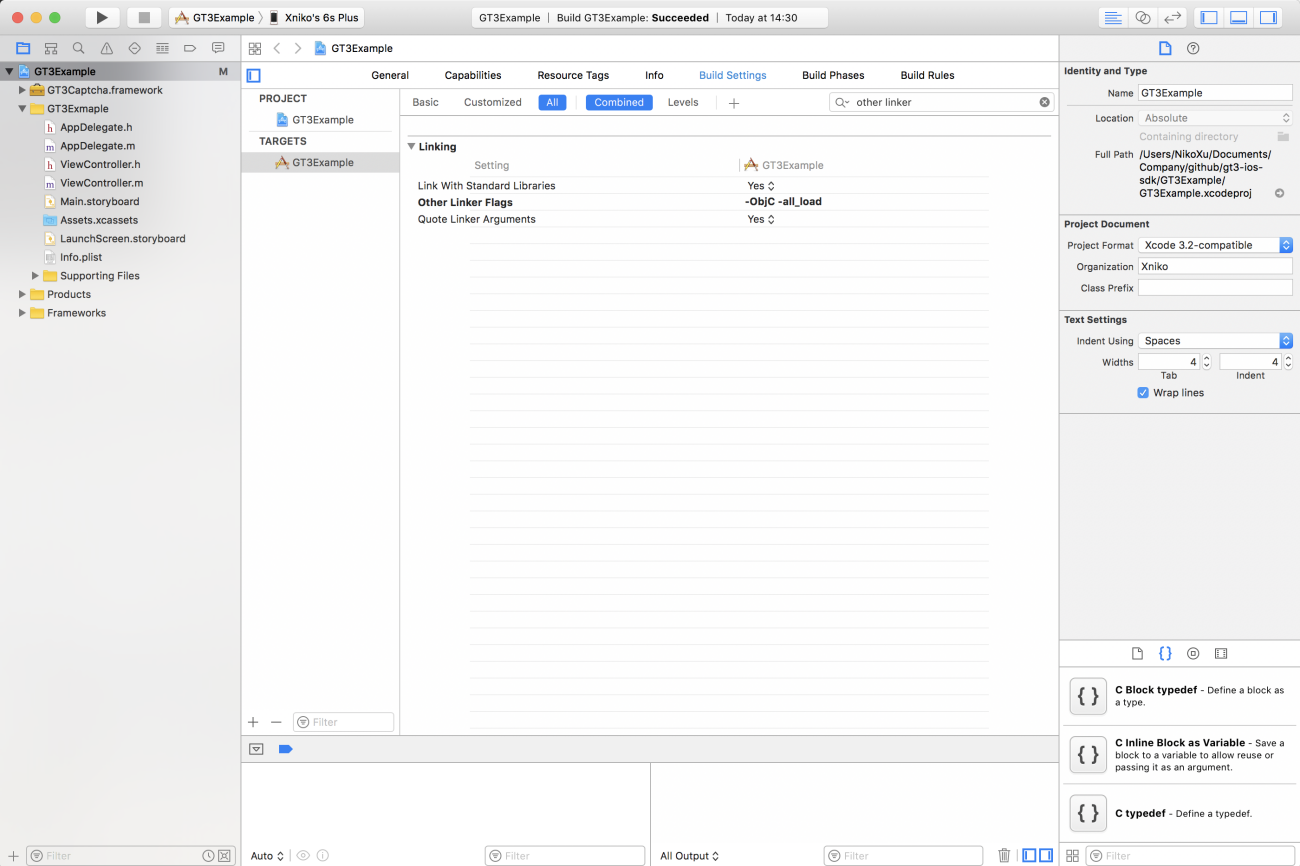Show the Code Snippet library braces icon
Viewport: 1300px width, 866px height.
click(x=1165, y=653)
